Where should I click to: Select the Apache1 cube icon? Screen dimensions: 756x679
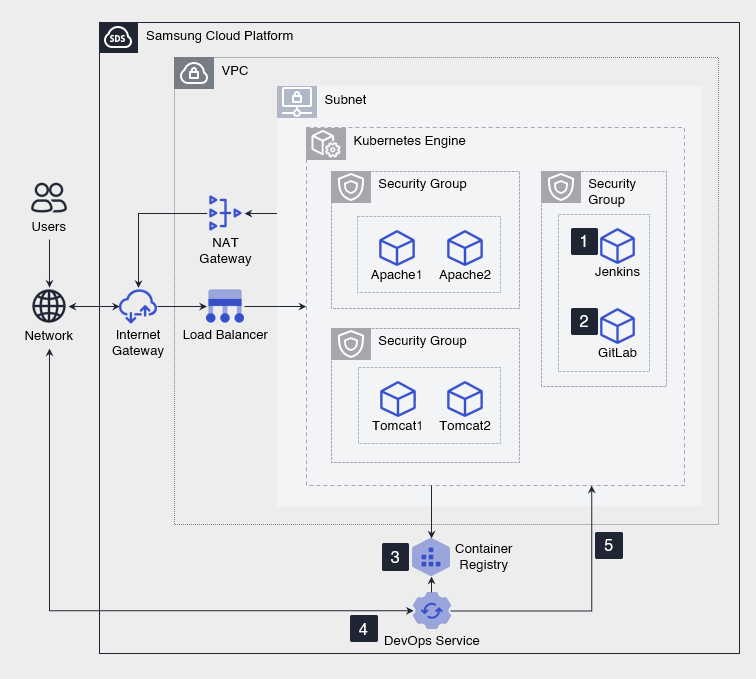point(397,248)
